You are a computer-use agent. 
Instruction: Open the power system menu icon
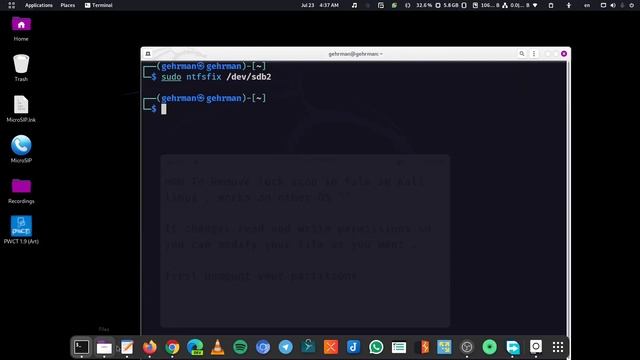click(631, 5)
